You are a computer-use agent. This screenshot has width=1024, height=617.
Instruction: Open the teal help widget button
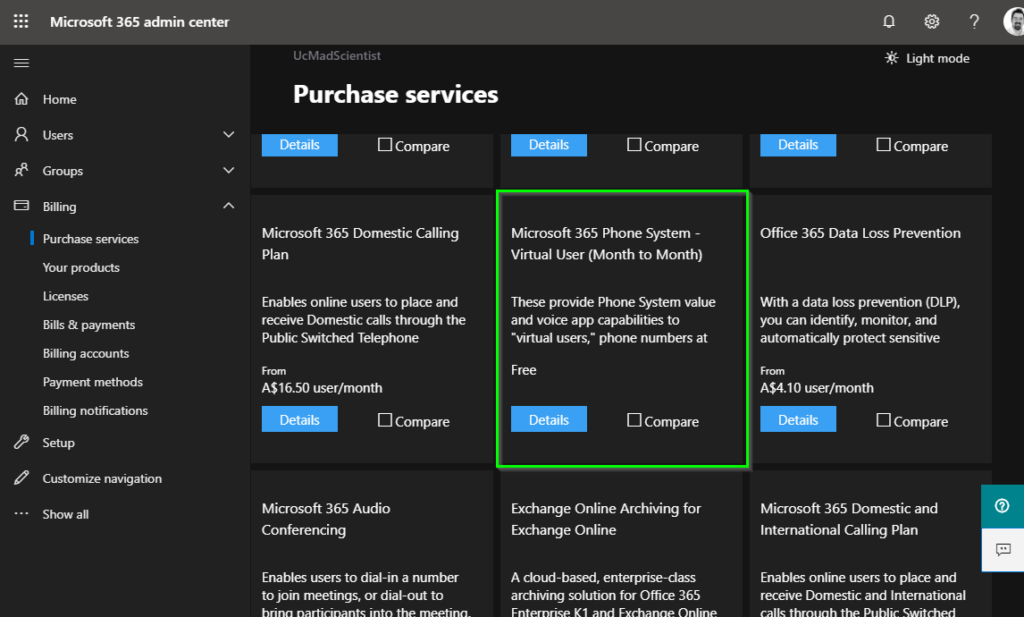1002,506
